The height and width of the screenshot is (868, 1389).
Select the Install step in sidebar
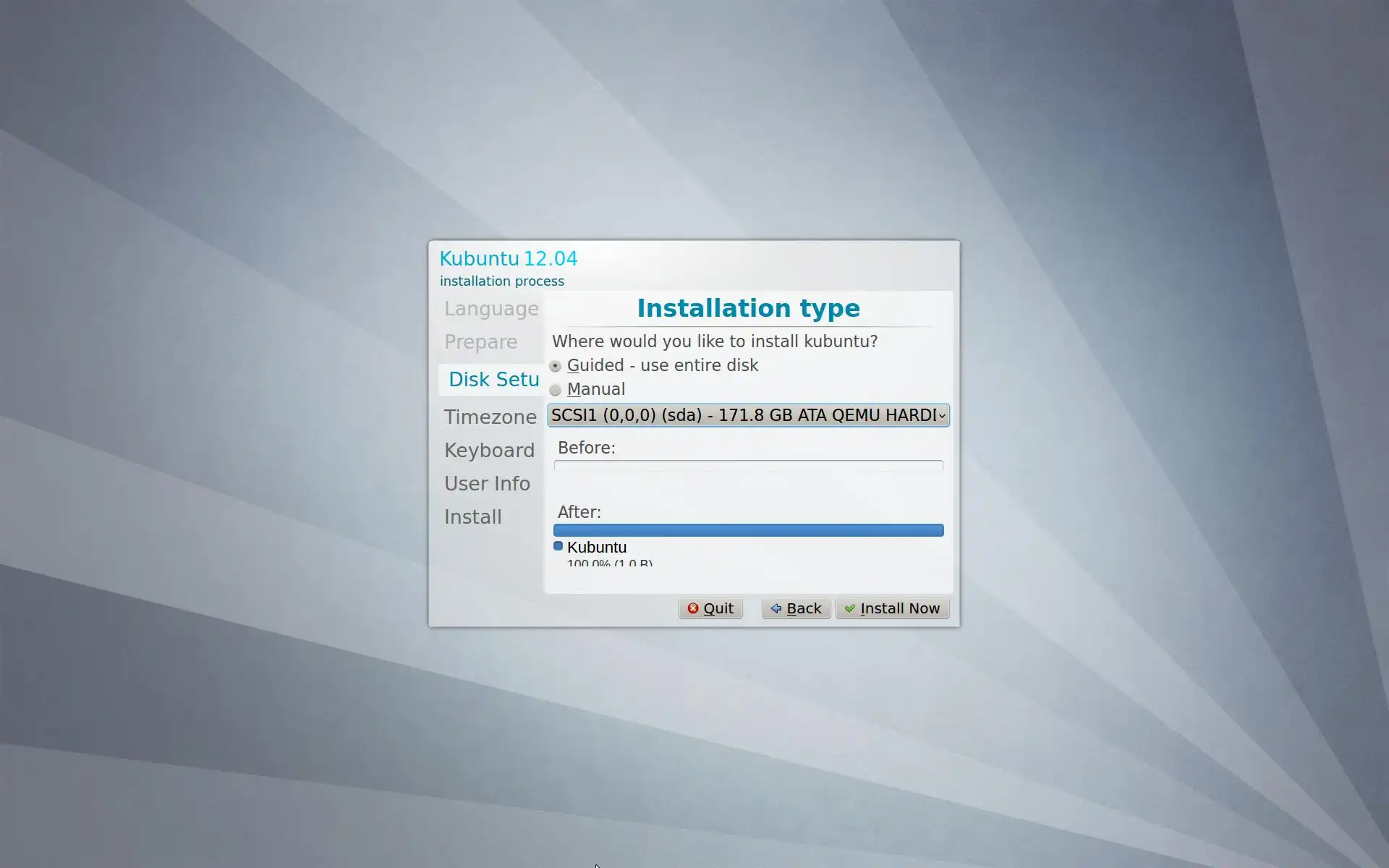point(472,517)
